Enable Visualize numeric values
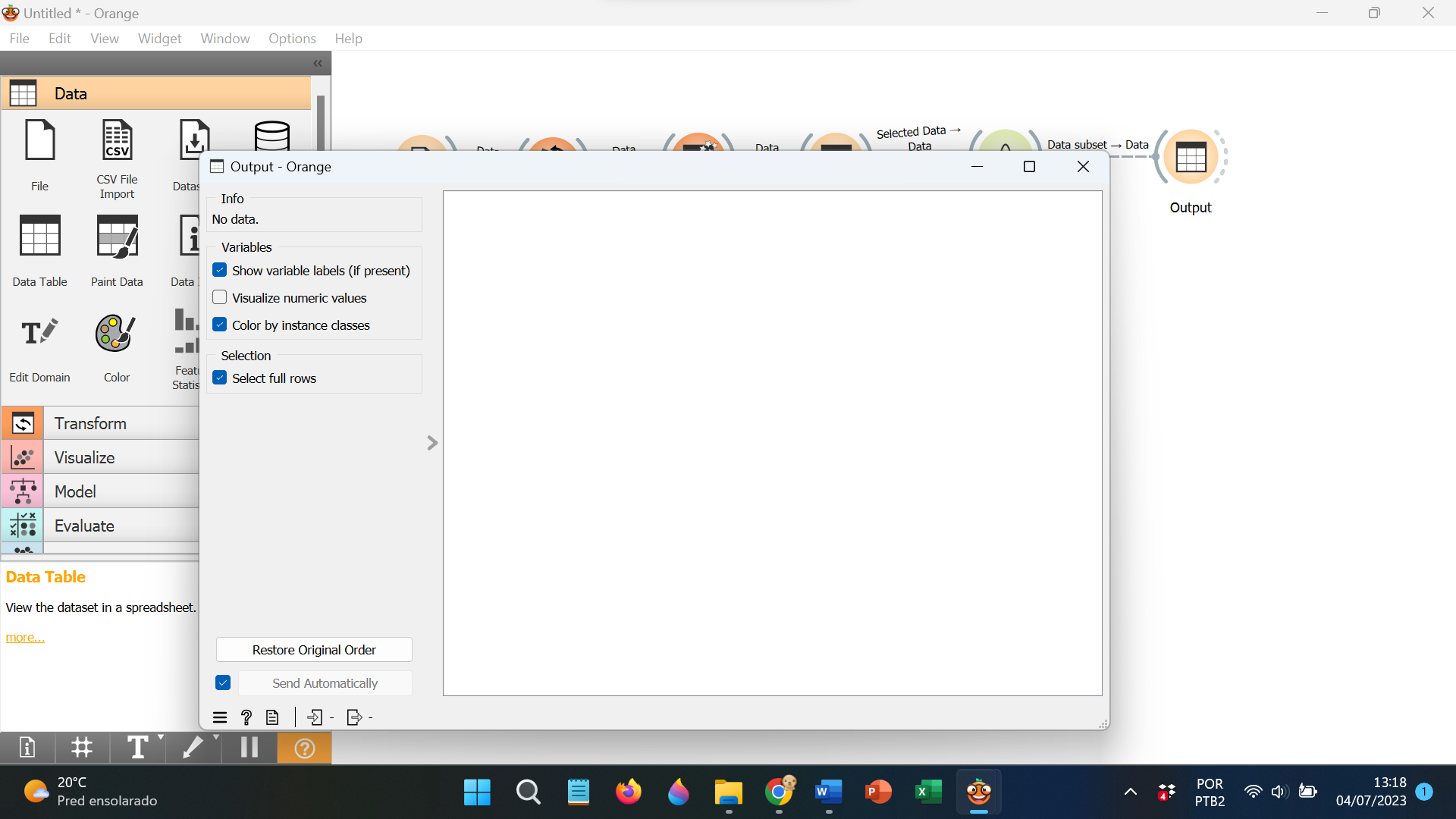The image size is (1456, 819). 219,297
